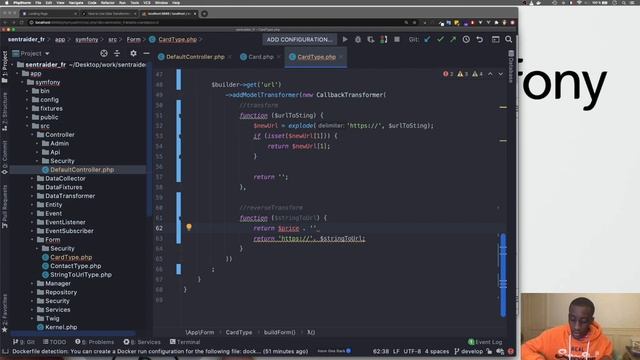Click the 4 spaces indent setting

(x=437, y=351)
